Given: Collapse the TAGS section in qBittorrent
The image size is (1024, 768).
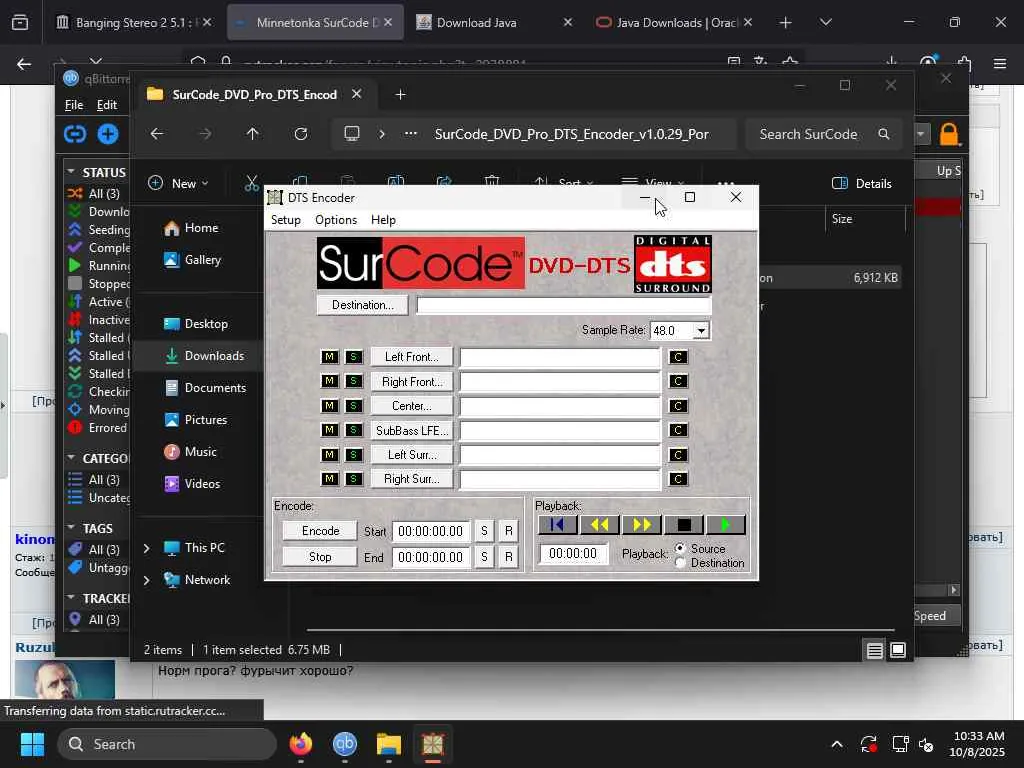Looking at the screenshot, I should [x=71, y=528].
